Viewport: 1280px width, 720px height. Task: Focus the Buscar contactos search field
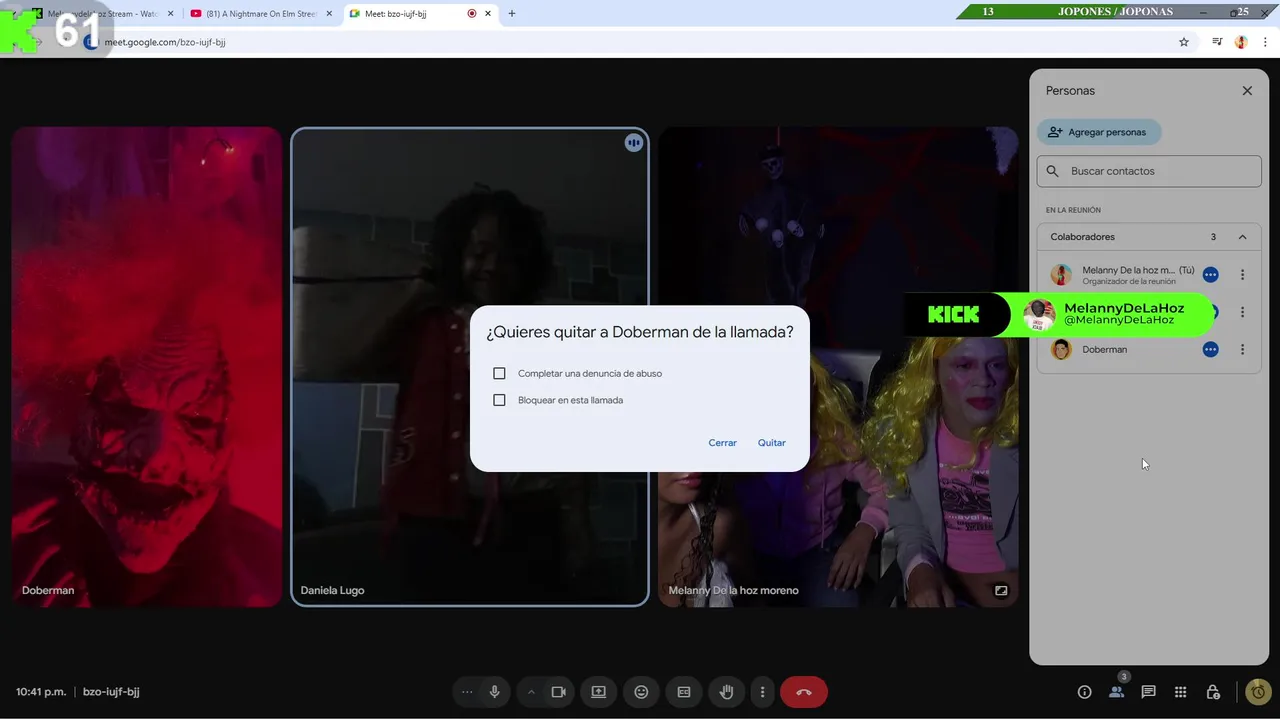(1149, 171)
